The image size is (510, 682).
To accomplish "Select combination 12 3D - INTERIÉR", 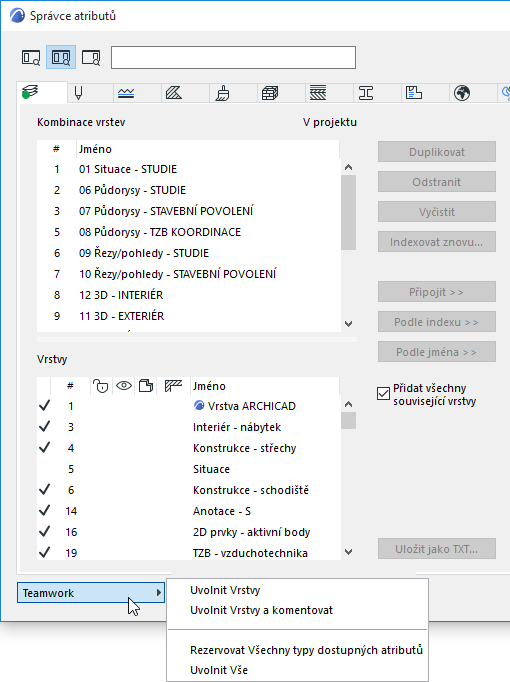I will pos(189,295).
